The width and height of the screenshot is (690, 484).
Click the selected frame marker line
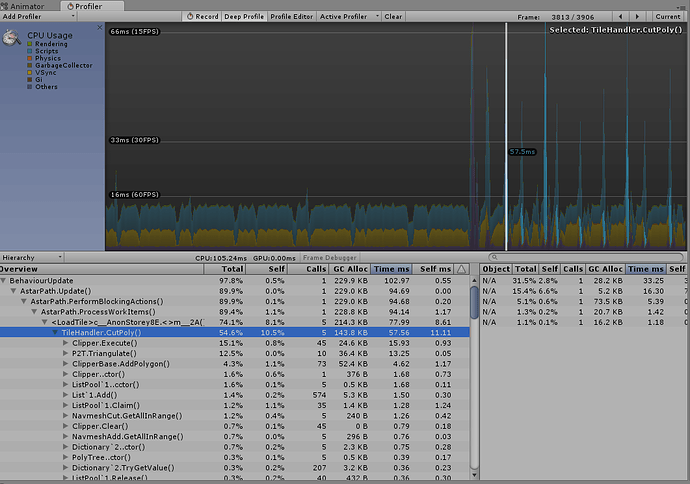point(506,136)
